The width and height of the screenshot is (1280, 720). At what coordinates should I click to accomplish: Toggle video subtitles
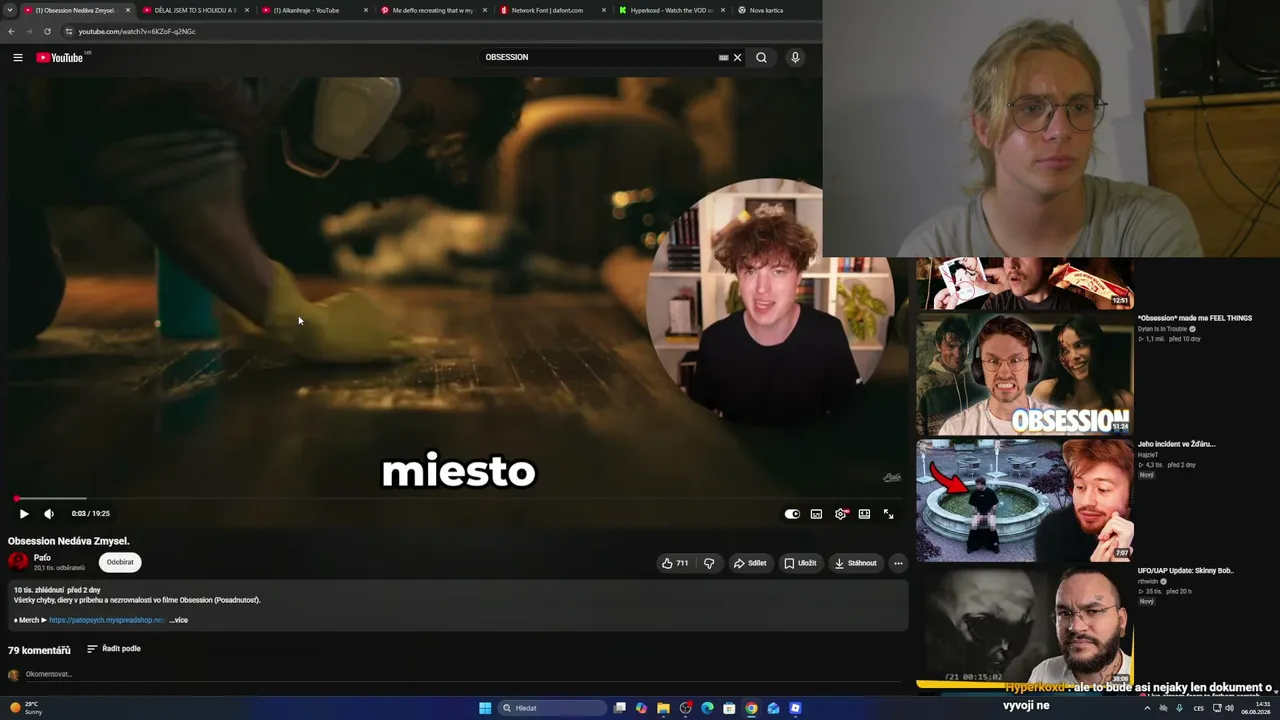(816, 514)
